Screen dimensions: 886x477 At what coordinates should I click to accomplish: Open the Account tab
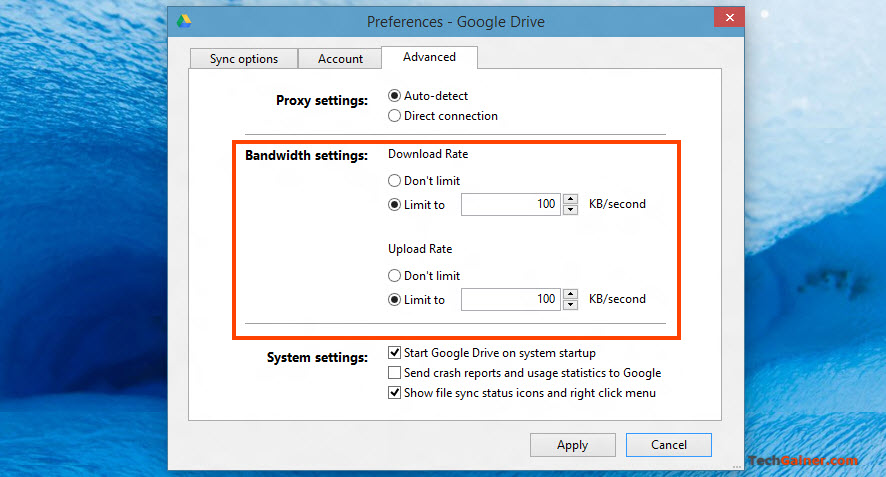click(x=340, y=59)
